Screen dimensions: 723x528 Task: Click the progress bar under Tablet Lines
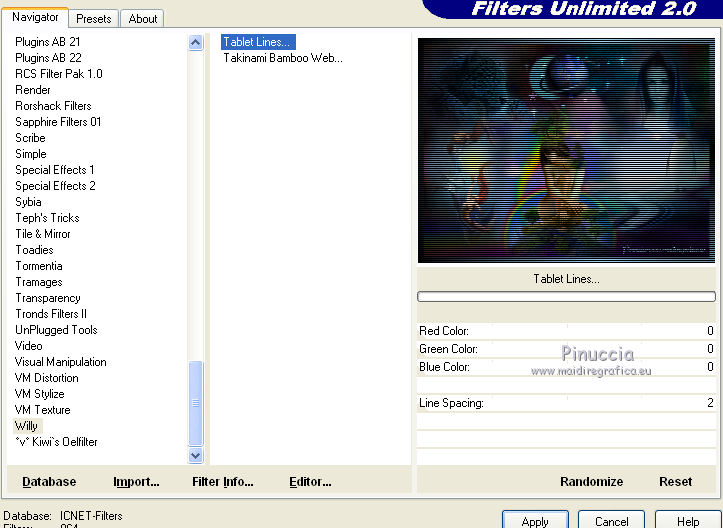tap(566, 297)
